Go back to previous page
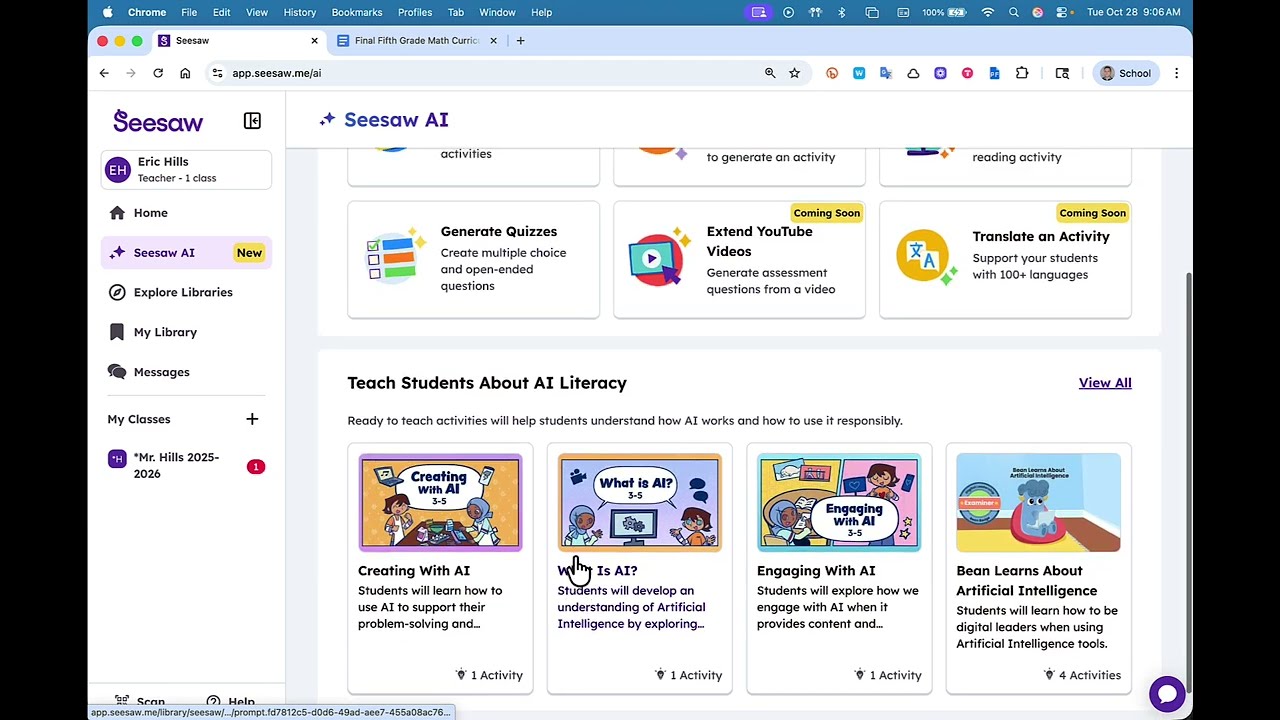The image size is (1280, 720). coord(104,73)
